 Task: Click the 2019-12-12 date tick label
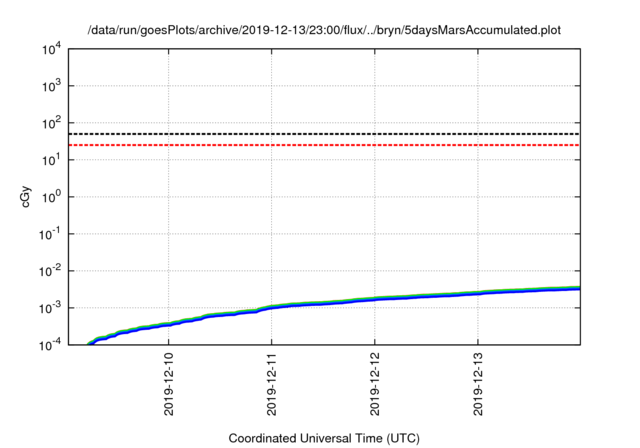point(375,384)
